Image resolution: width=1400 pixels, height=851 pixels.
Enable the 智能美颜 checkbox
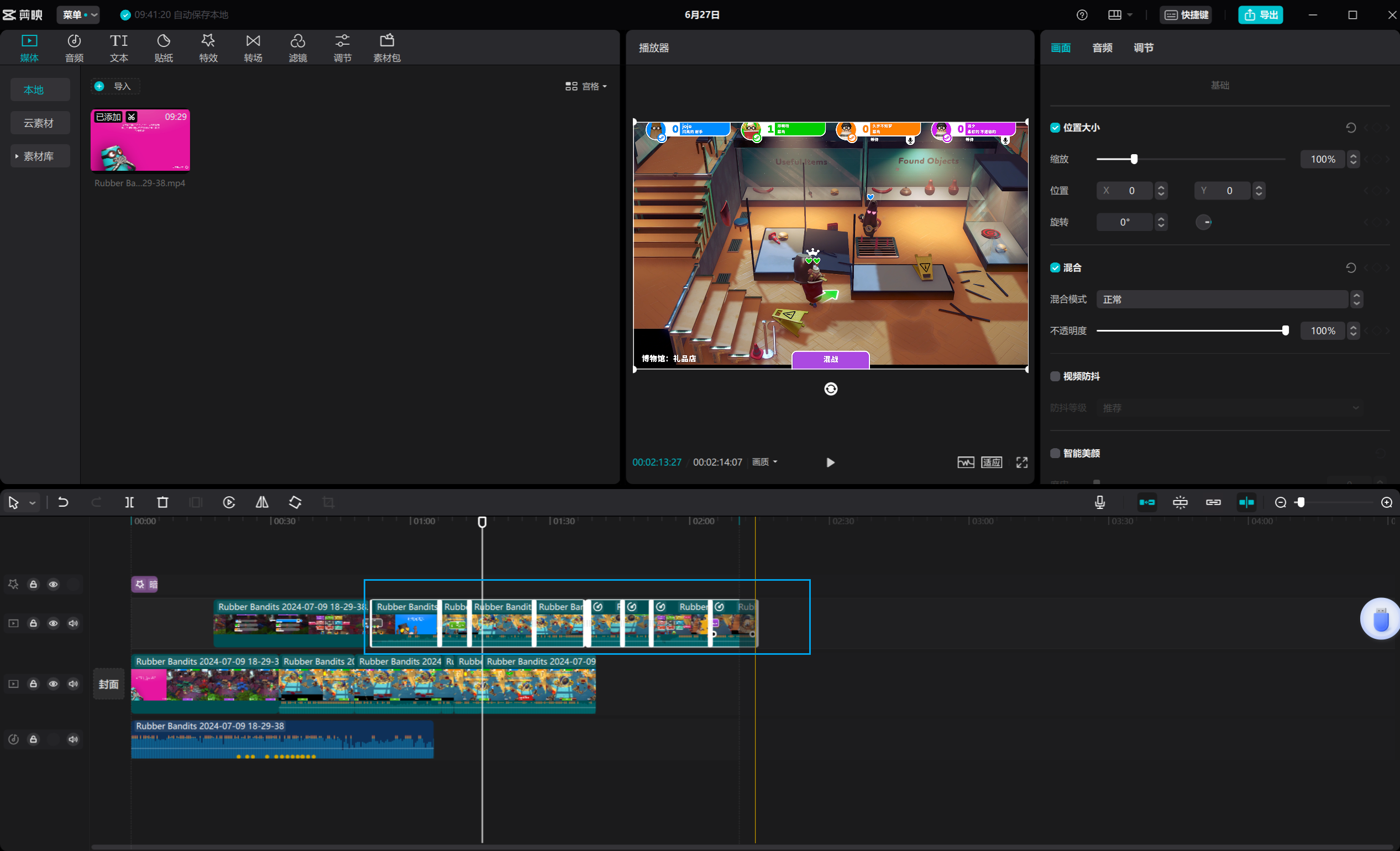(x=1055, y=453)
